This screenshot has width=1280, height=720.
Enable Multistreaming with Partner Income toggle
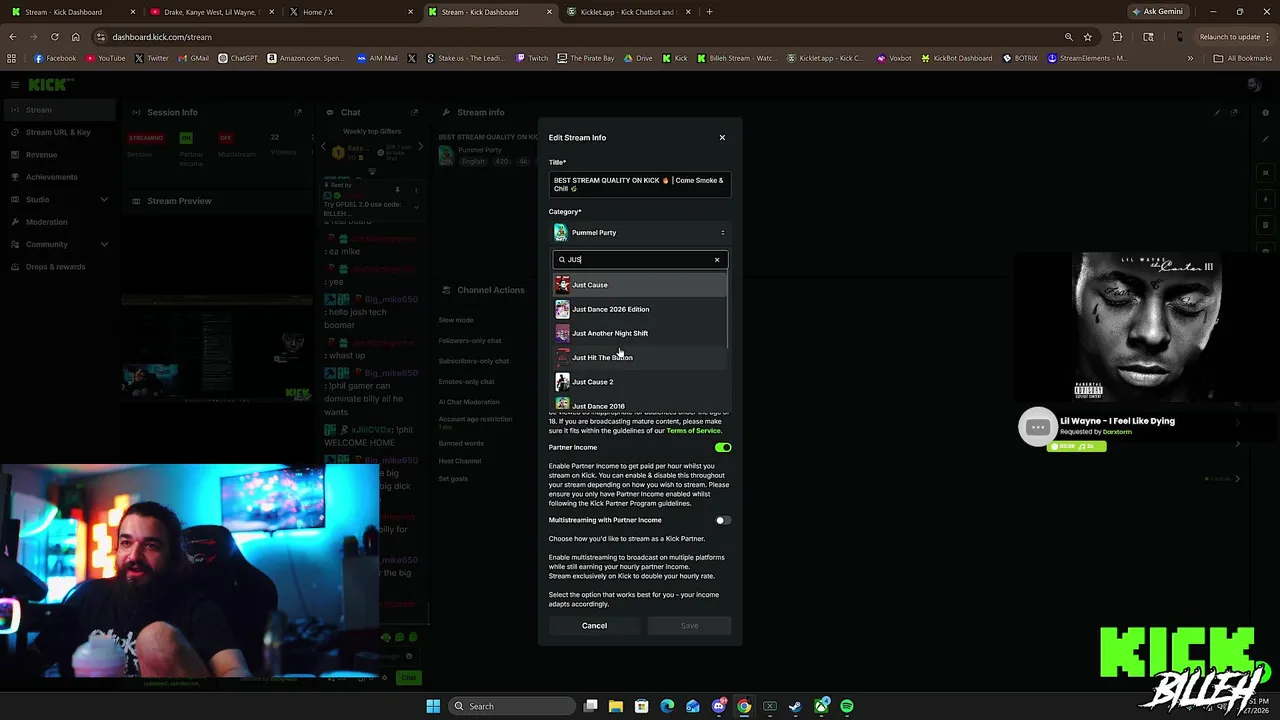pyautogui.click(x=723, y=520)
